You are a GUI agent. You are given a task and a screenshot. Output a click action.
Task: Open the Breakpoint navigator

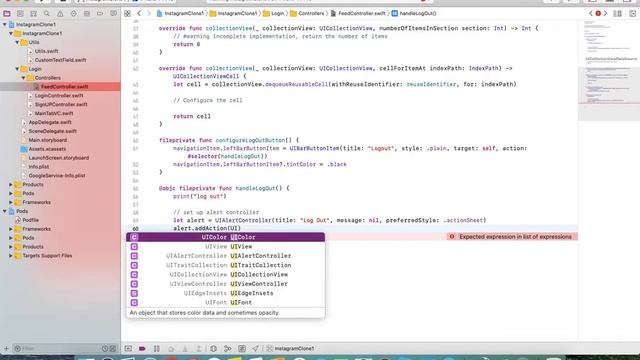pyautogui.click(x=100, y=13)
